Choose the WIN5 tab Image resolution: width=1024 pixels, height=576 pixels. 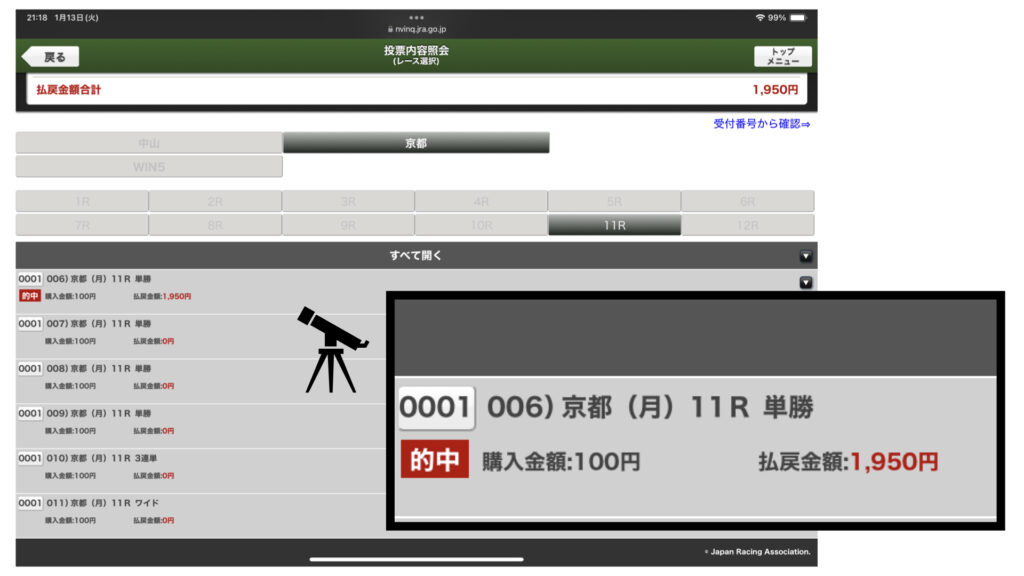[x=149, y=166]
